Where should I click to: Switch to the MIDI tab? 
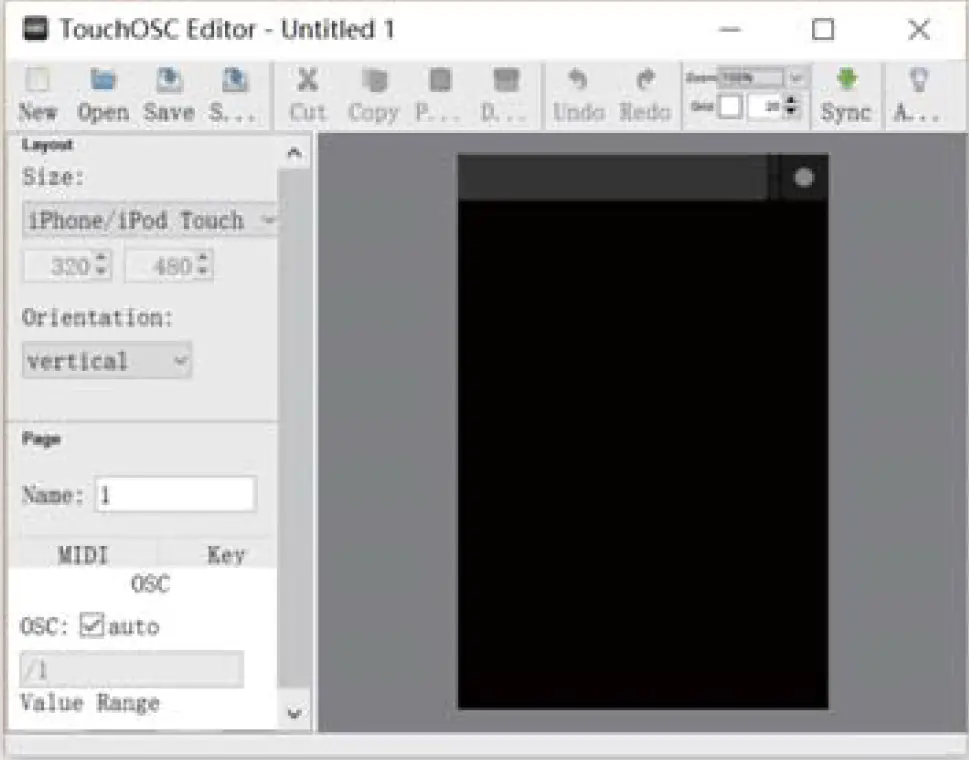(x=83, y=554)
